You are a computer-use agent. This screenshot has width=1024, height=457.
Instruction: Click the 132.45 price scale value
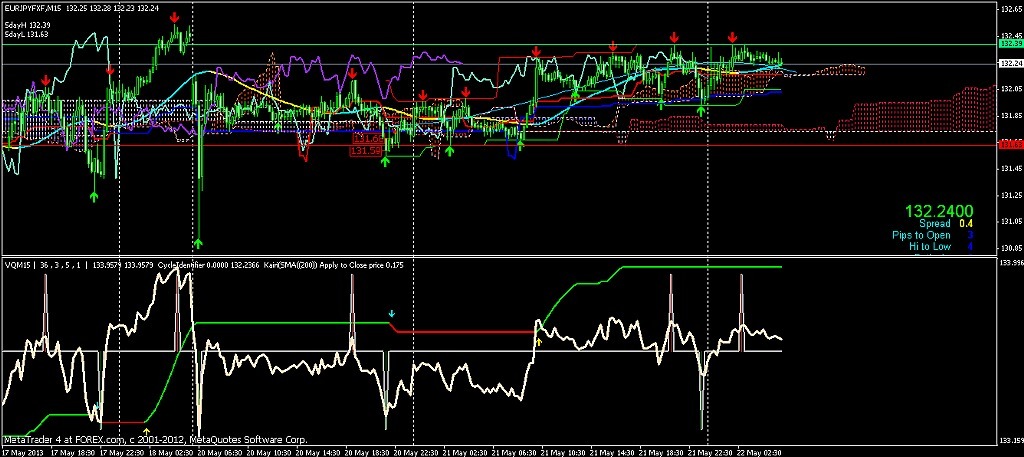click(1010, 35)
